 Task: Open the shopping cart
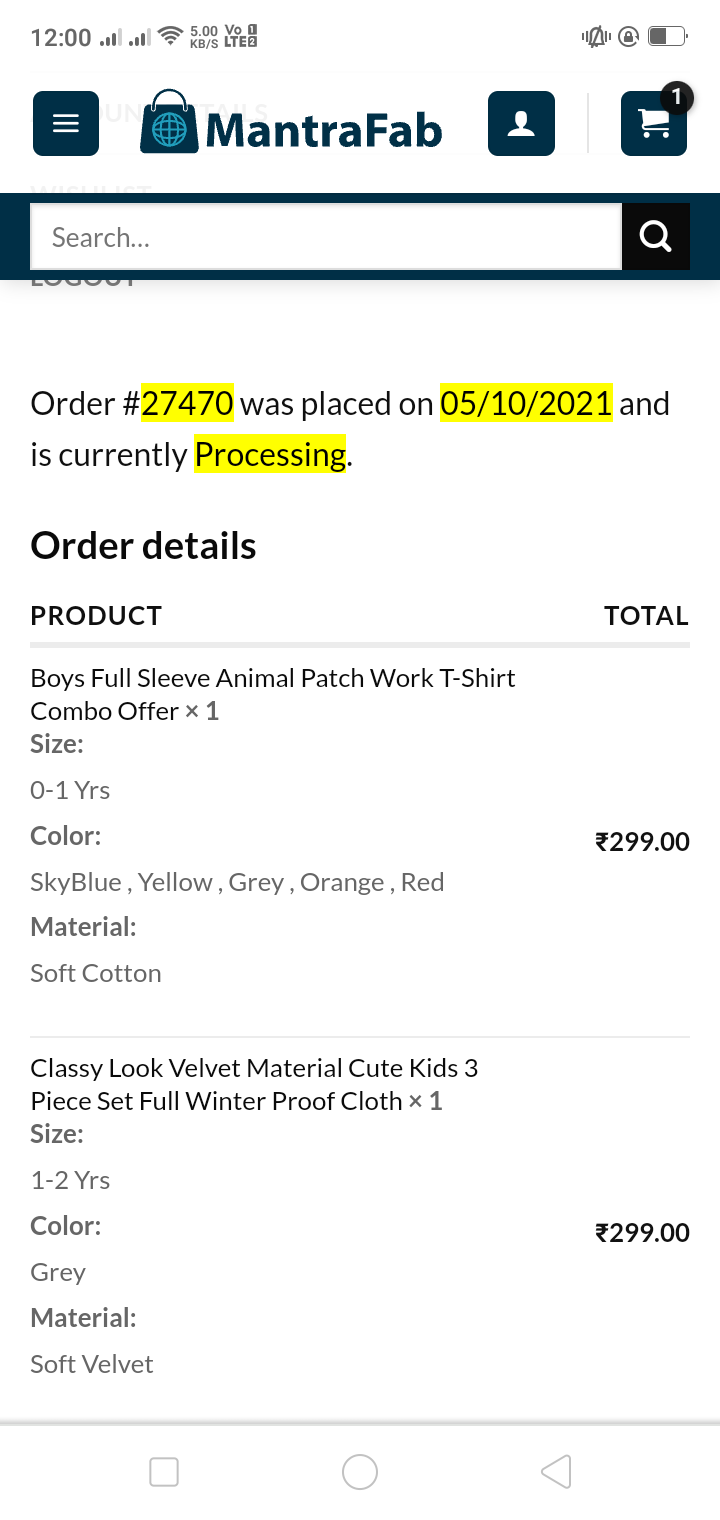[x=653, y=126]
